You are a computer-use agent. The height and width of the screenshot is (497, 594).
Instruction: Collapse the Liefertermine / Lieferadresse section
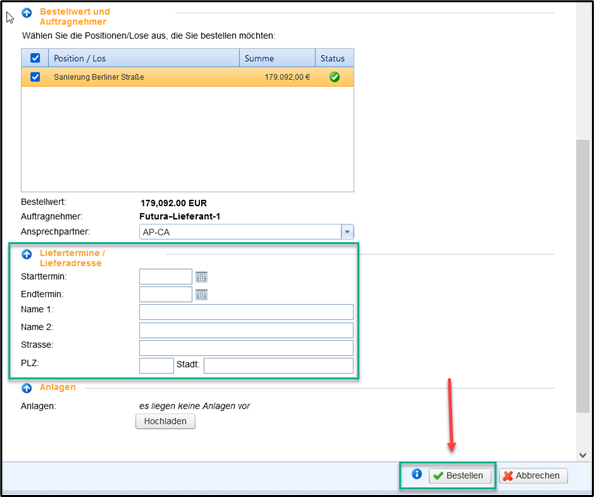pyautogui.click(x=27, y=254)
